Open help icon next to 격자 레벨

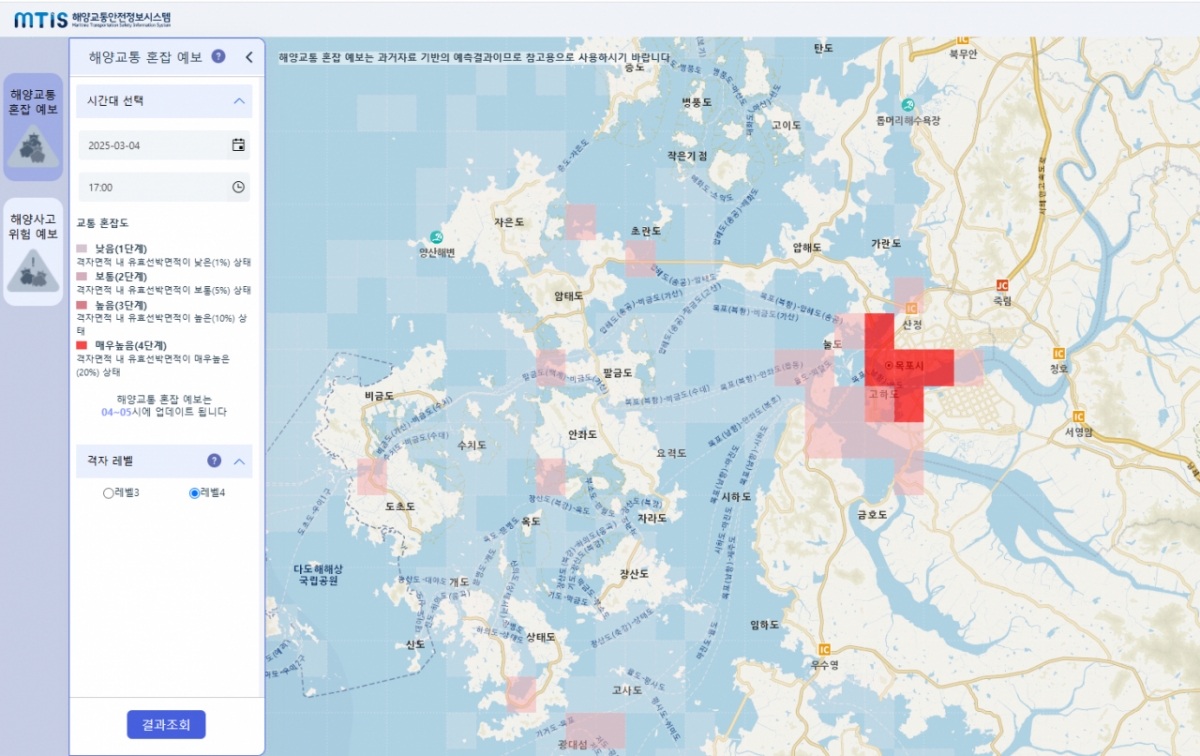tap(214, 461)
